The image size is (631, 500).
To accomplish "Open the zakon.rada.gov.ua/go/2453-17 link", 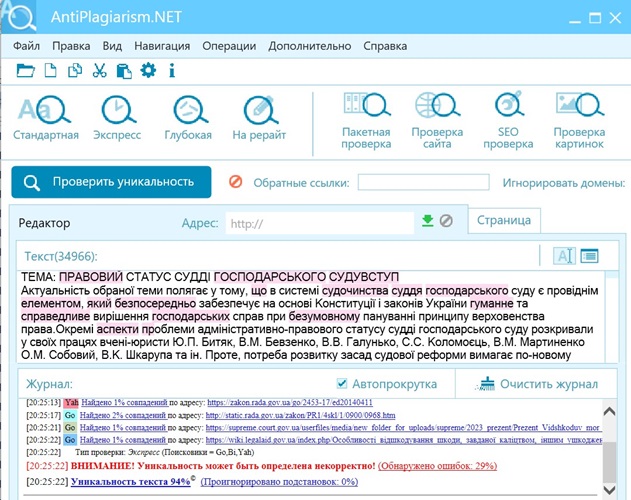I will (x=290, y=402).
